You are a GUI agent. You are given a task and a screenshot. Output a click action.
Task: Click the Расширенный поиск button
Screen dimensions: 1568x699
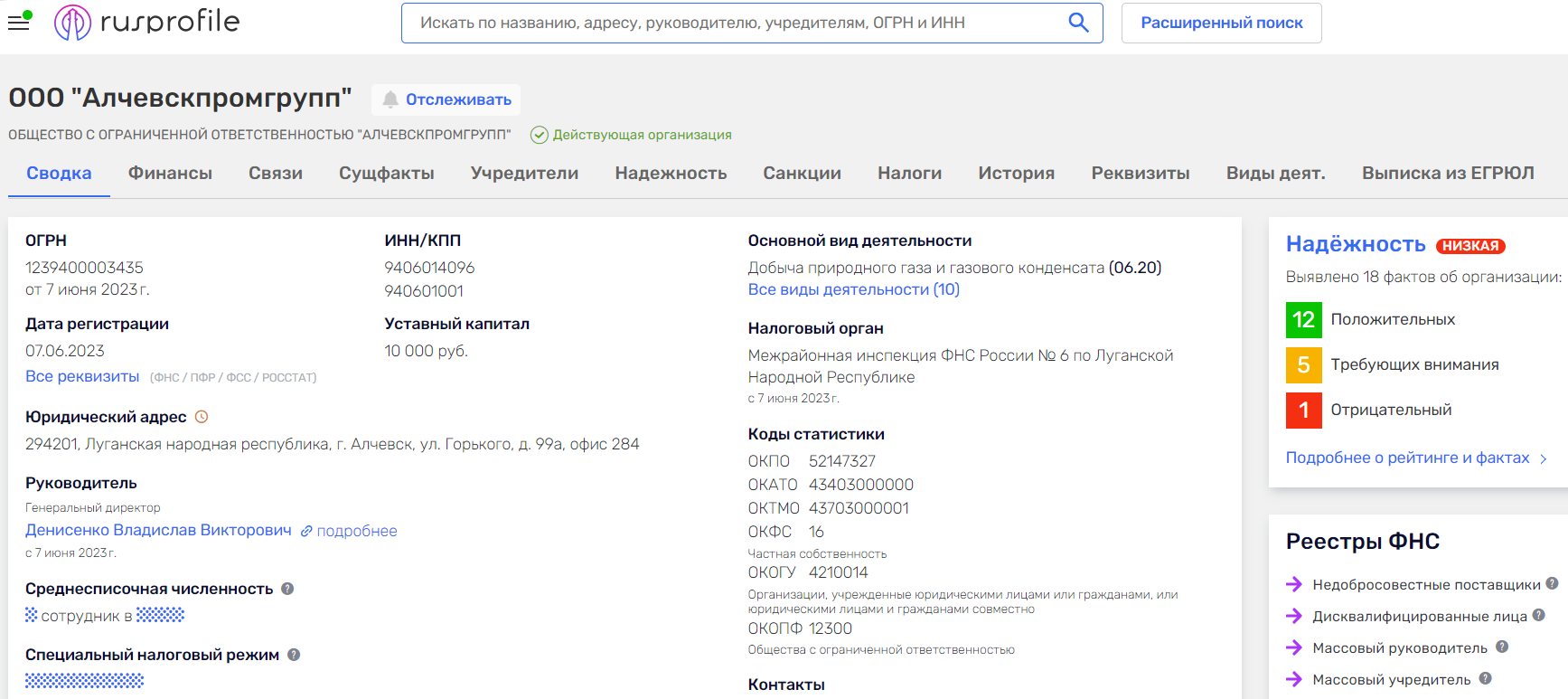tap(1222, 23)
